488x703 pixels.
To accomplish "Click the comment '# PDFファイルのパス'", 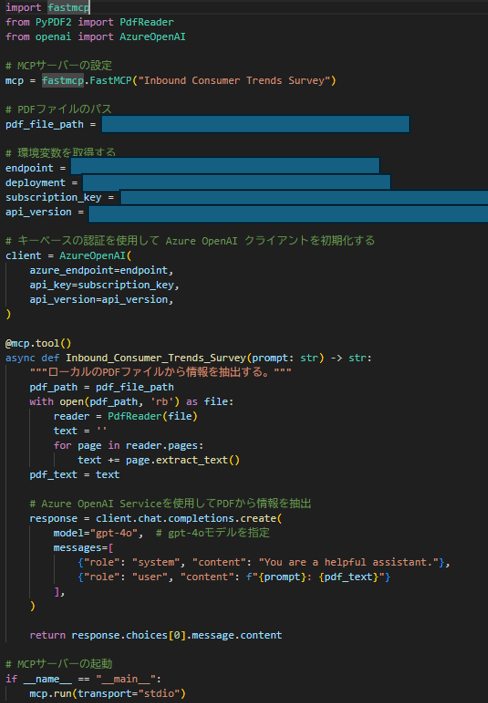I will click(x=58, y=109).
